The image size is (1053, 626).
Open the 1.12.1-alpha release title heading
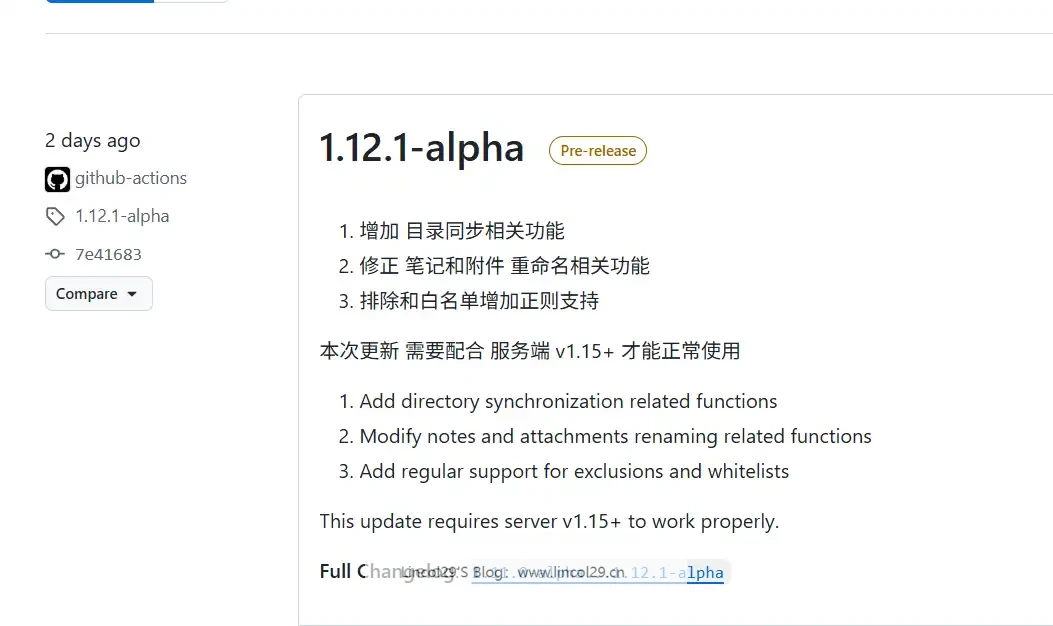[x=421, y=148]
